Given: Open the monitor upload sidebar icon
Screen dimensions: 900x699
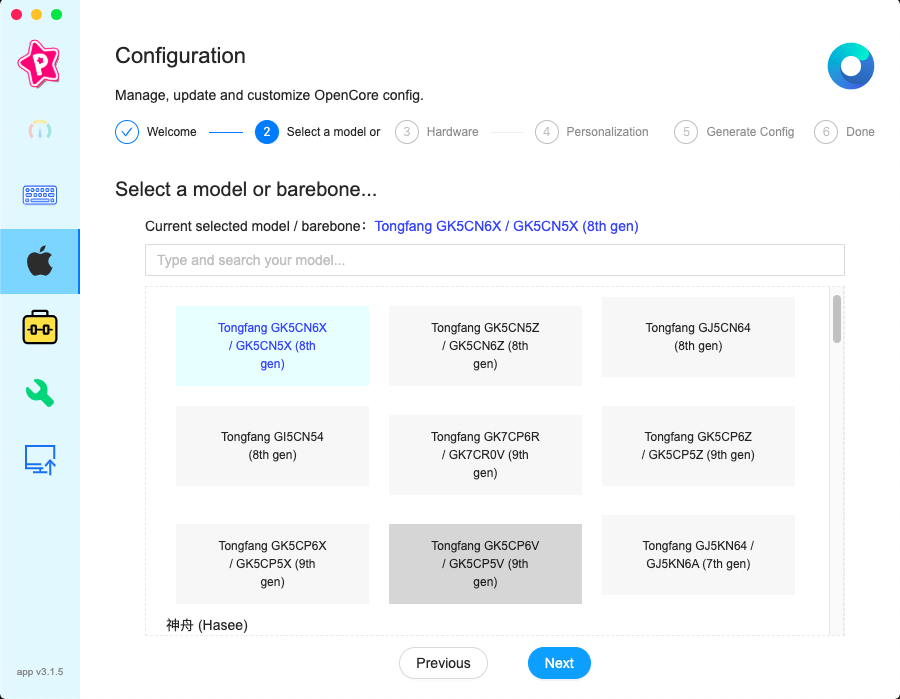Looking at the screenshot, I should (x=39, y=459).
